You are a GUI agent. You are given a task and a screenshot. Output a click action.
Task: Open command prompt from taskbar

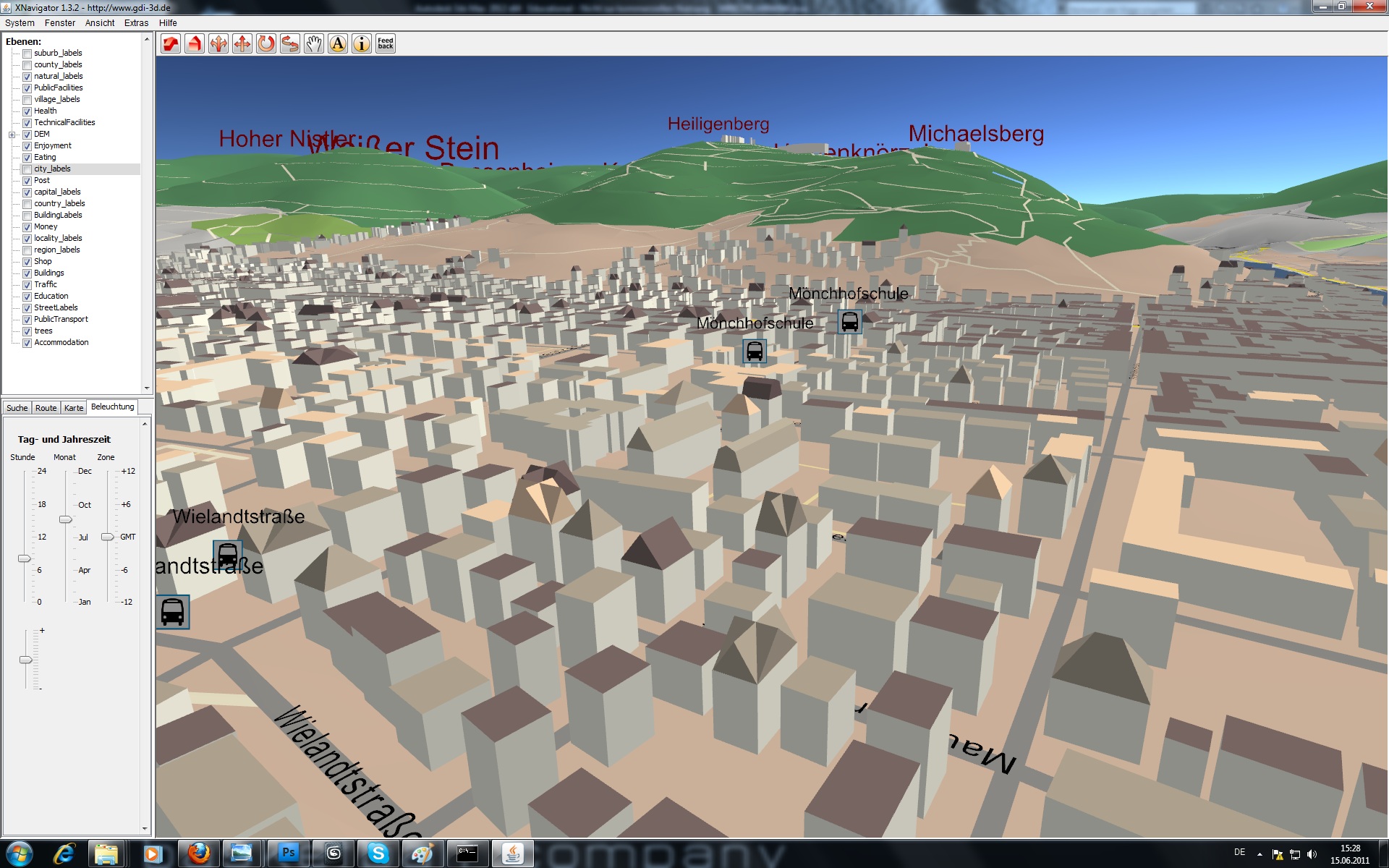[x=467, y=854]
